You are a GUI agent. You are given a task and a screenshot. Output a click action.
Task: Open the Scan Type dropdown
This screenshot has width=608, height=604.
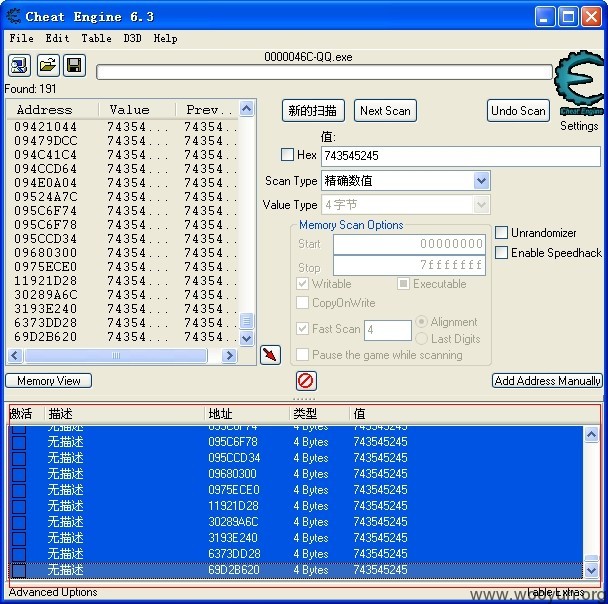481,181
